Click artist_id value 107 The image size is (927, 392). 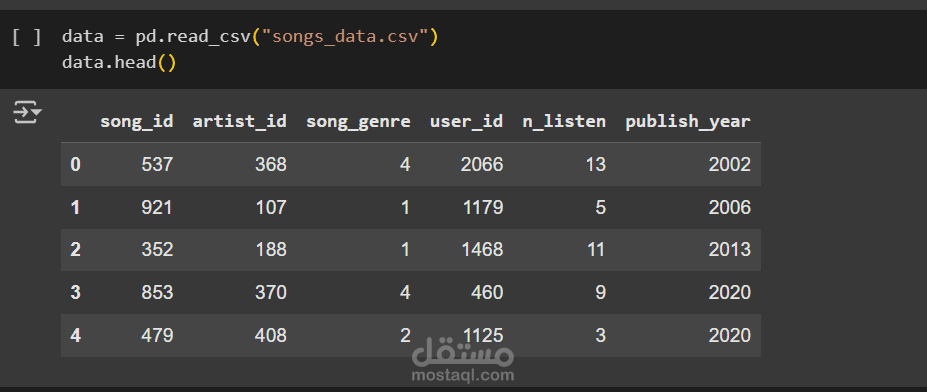pos(271,208)
